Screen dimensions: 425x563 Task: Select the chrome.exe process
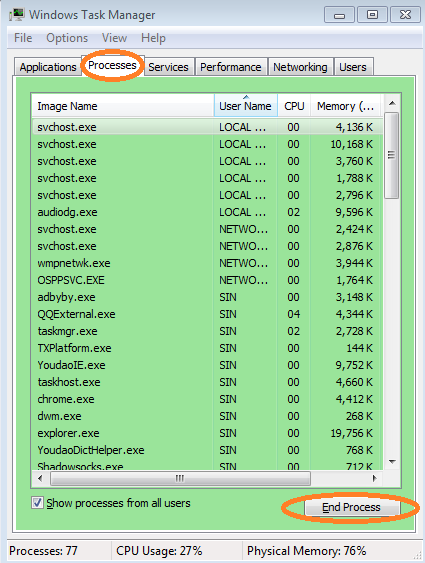pos(207,399)
